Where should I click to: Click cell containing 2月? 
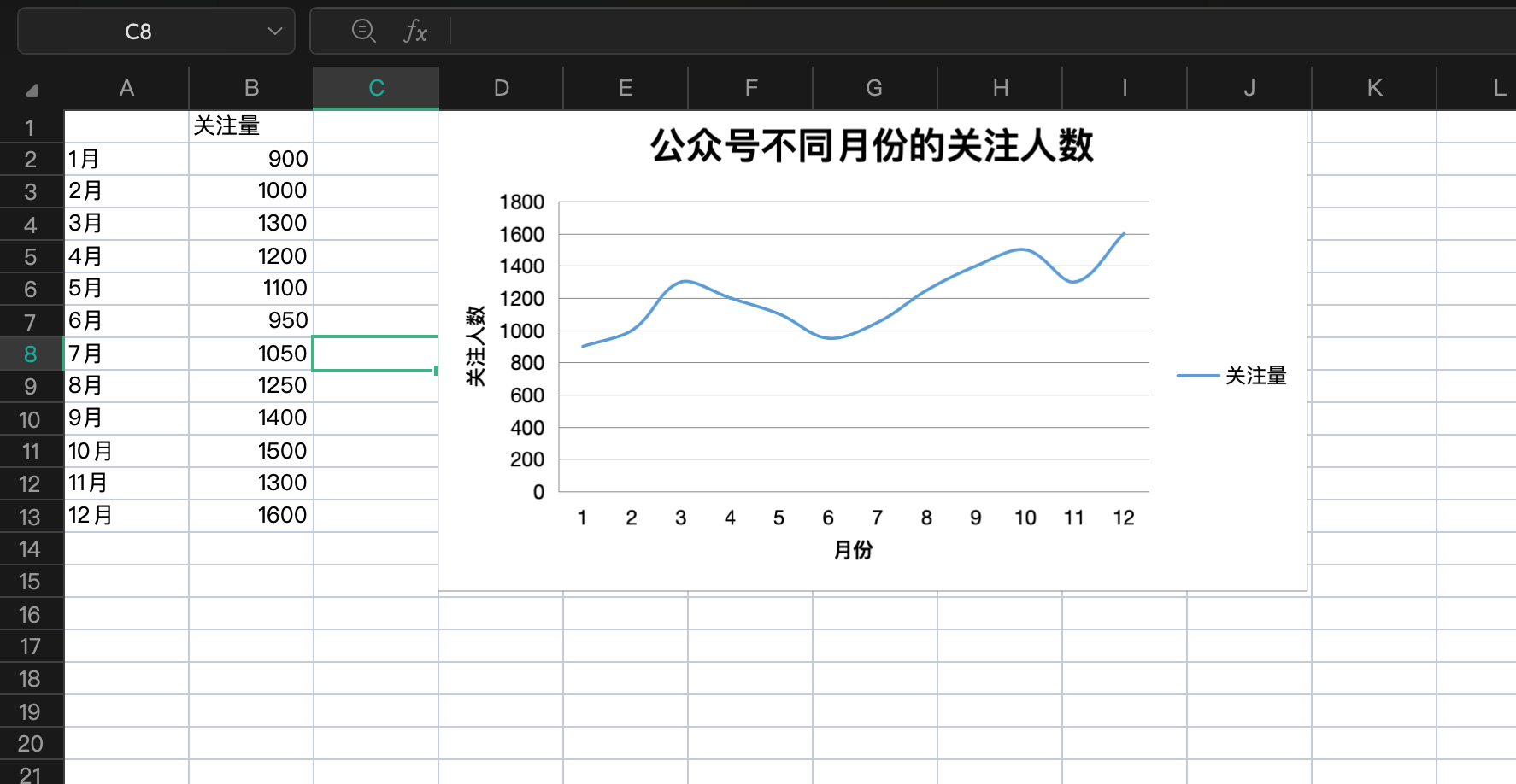click(x=126, y=191)
